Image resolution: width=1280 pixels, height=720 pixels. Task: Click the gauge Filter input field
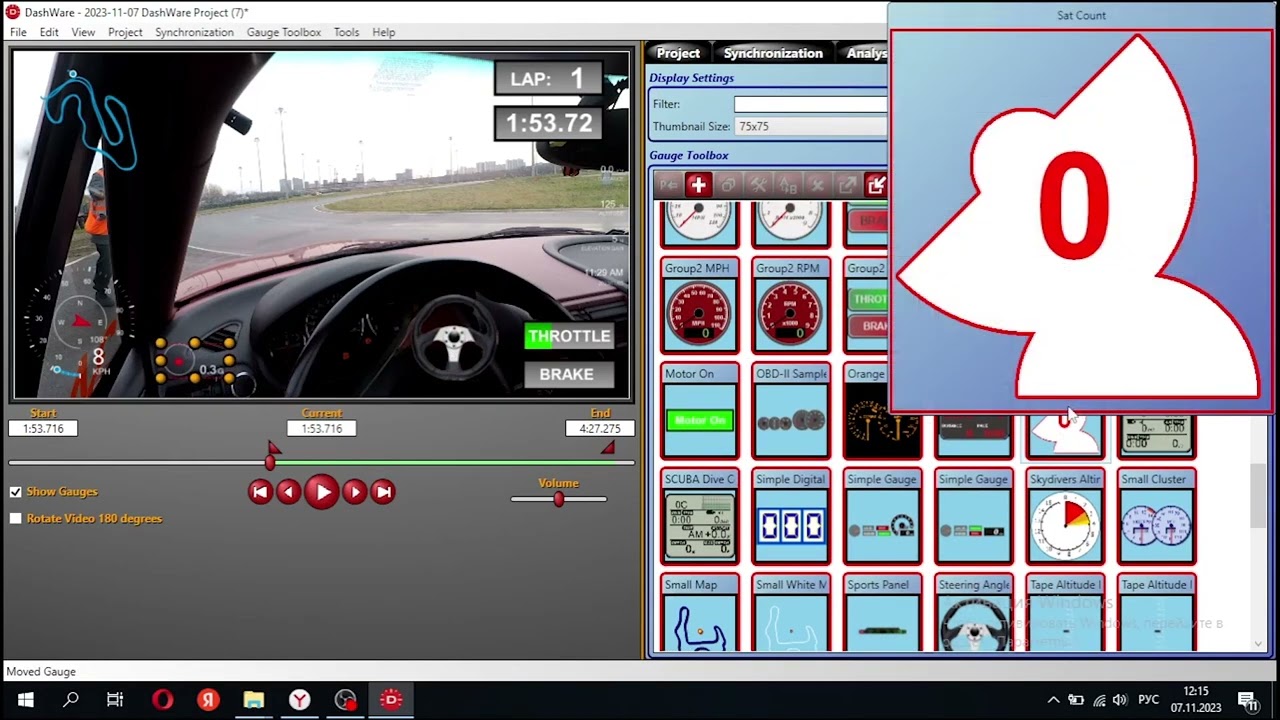tap(811, 104)
